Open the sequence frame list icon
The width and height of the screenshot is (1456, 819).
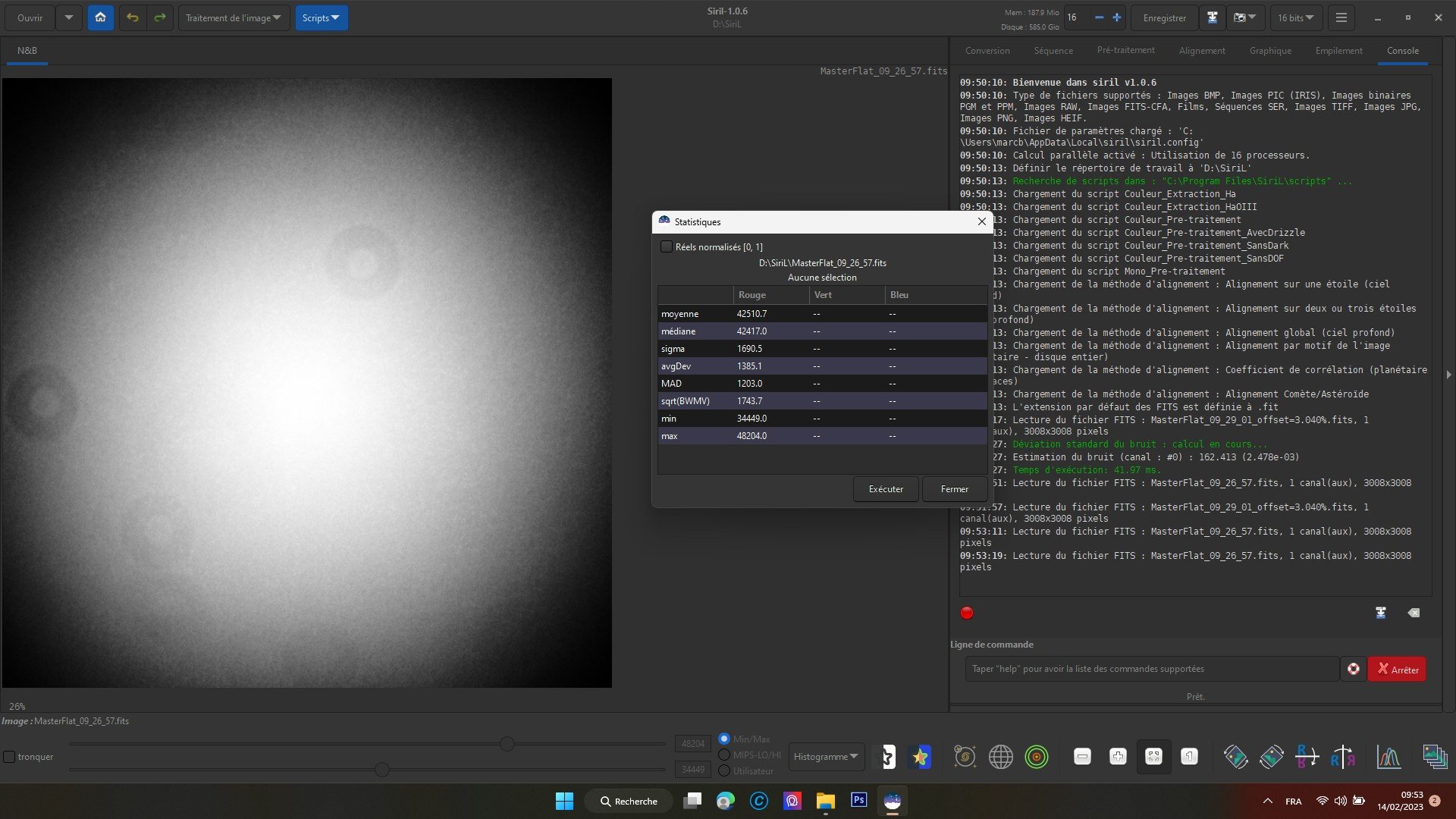(x=1434, y=757)
